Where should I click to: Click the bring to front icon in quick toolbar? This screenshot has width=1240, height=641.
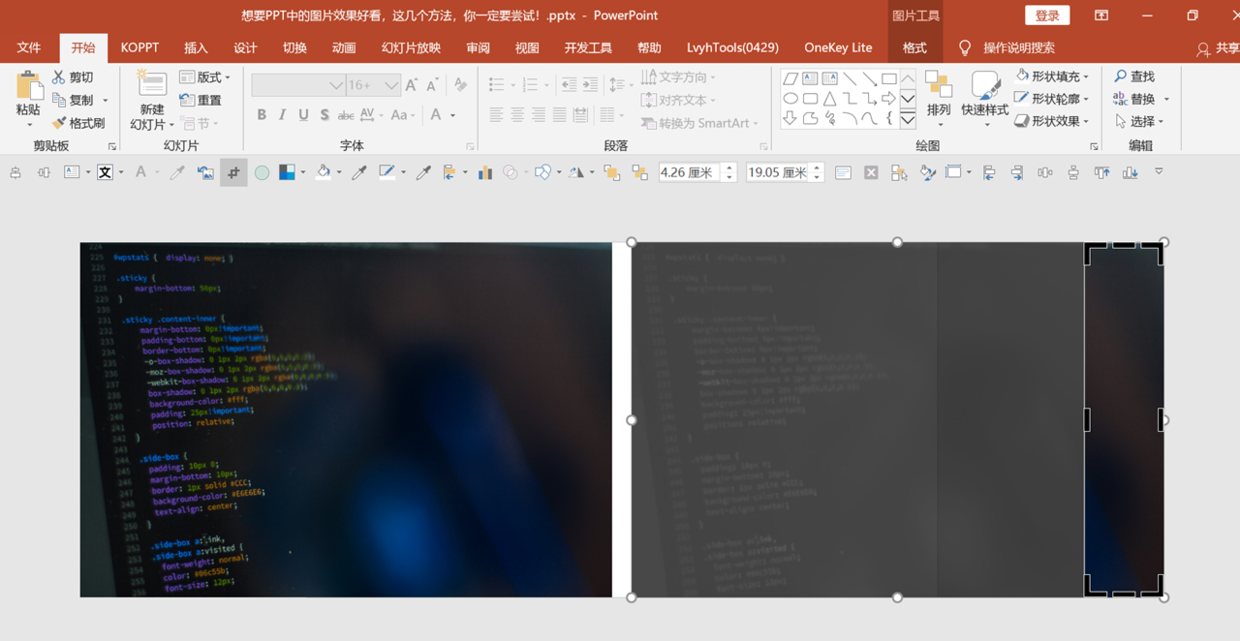pyautogui.click(x=612, y=173)
